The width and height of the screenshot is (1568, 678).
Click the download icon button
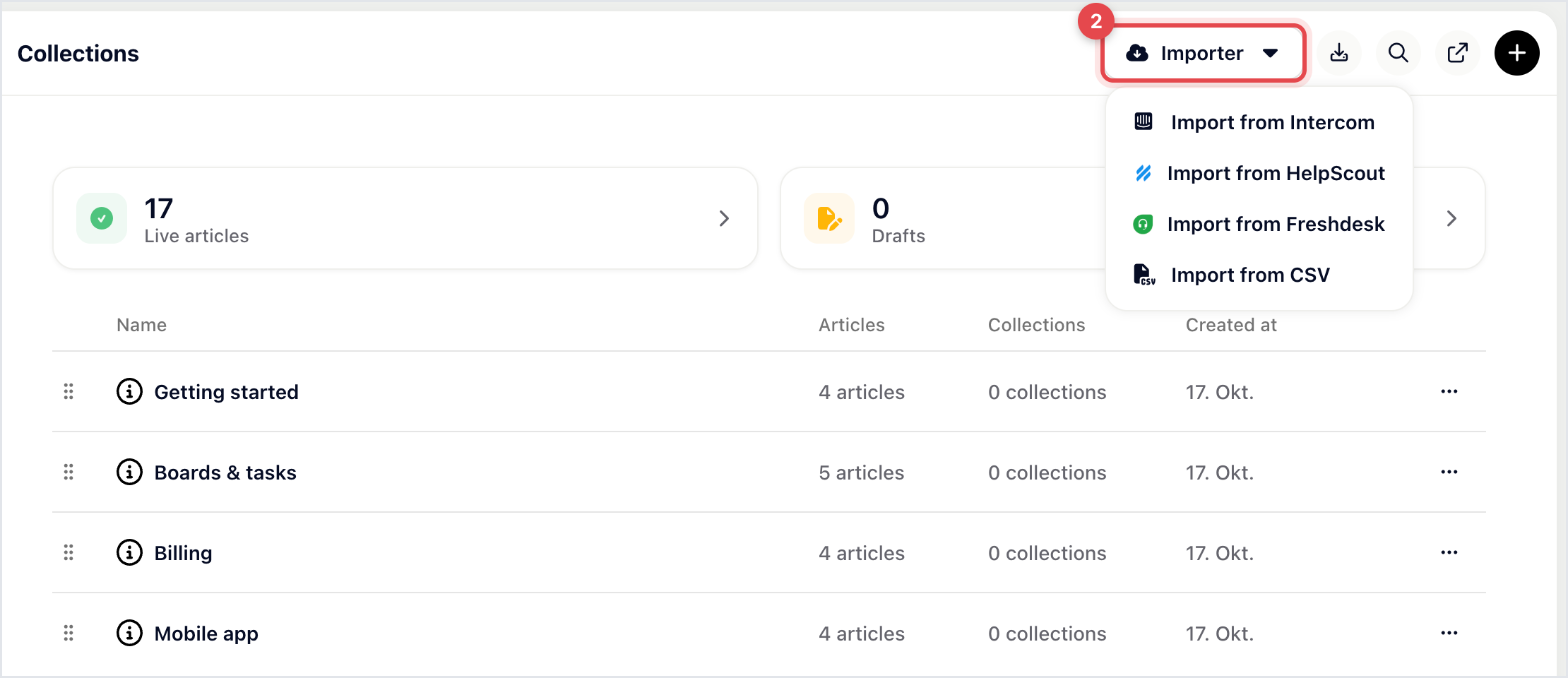click(x=1339, y=53)
